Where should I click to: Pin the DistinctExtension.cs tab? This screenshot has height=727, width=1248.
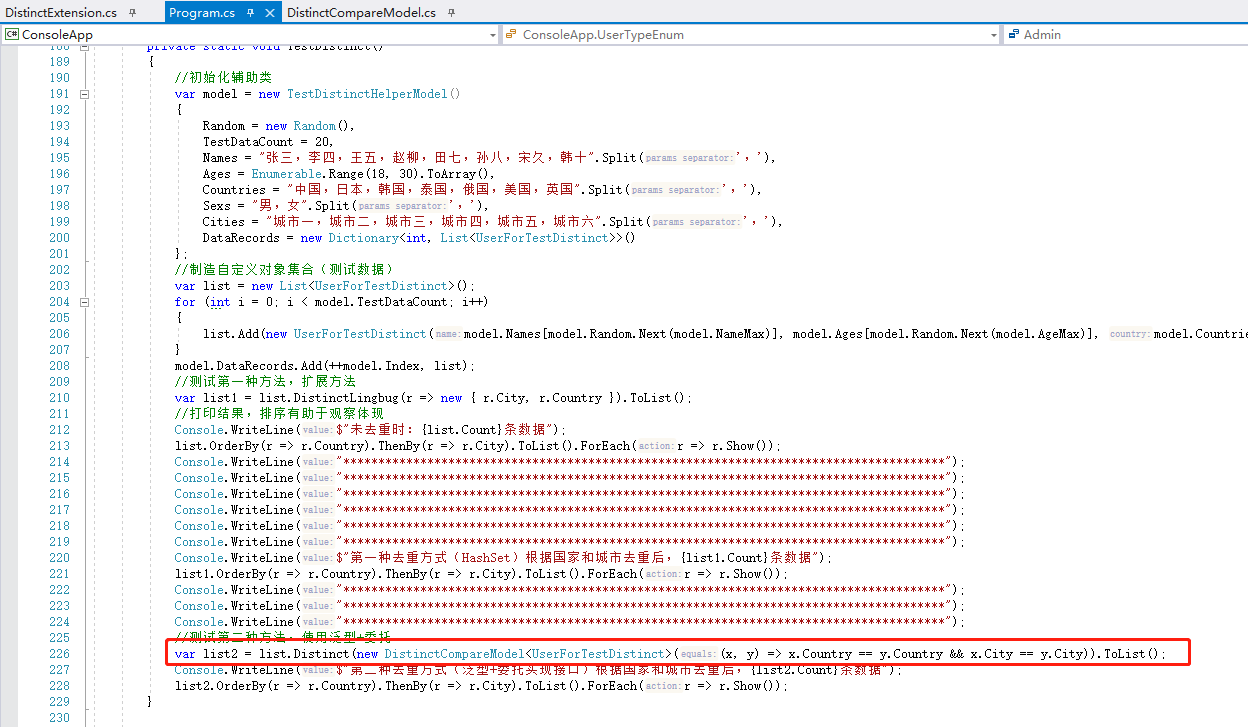point(133,13)
